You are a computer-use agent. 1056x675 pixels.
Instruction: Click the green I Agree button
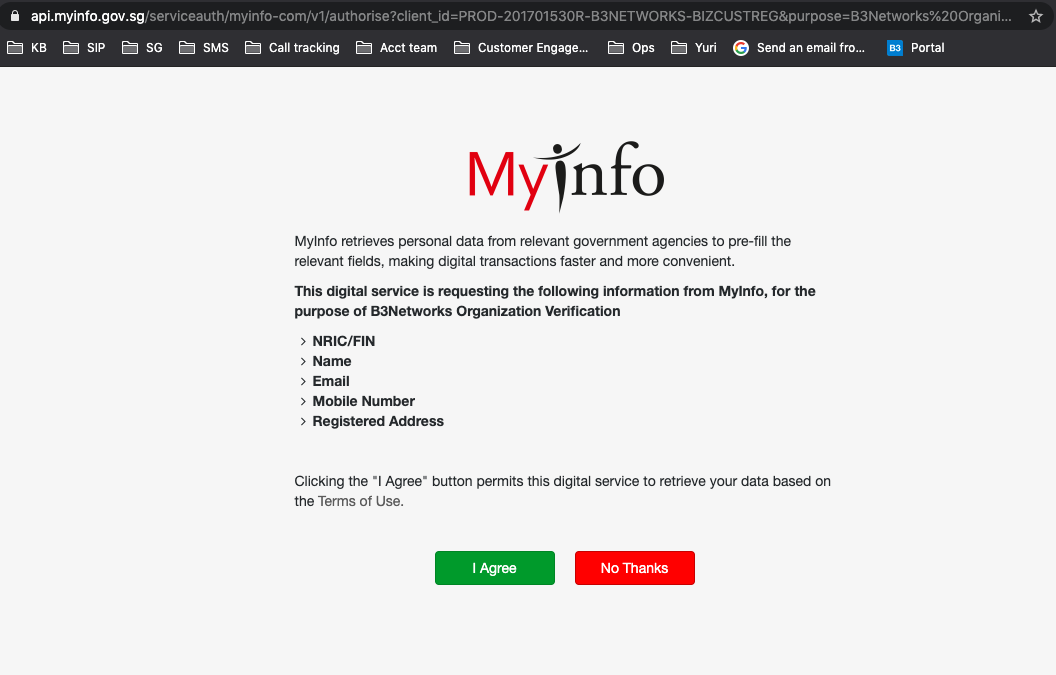point(495,568)
